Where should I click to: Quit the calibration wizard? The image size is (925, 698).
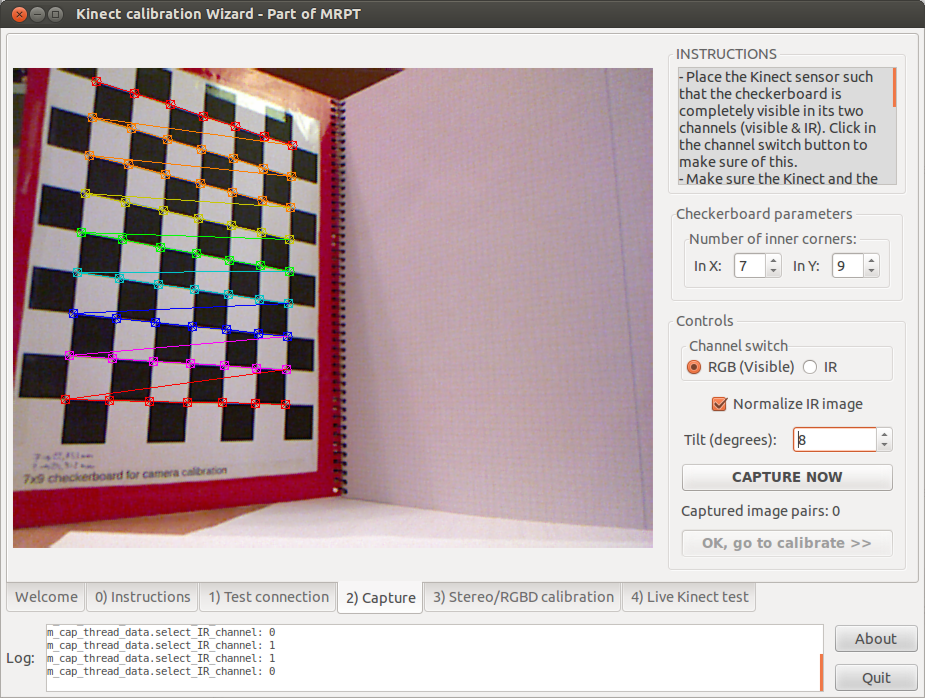876,677
